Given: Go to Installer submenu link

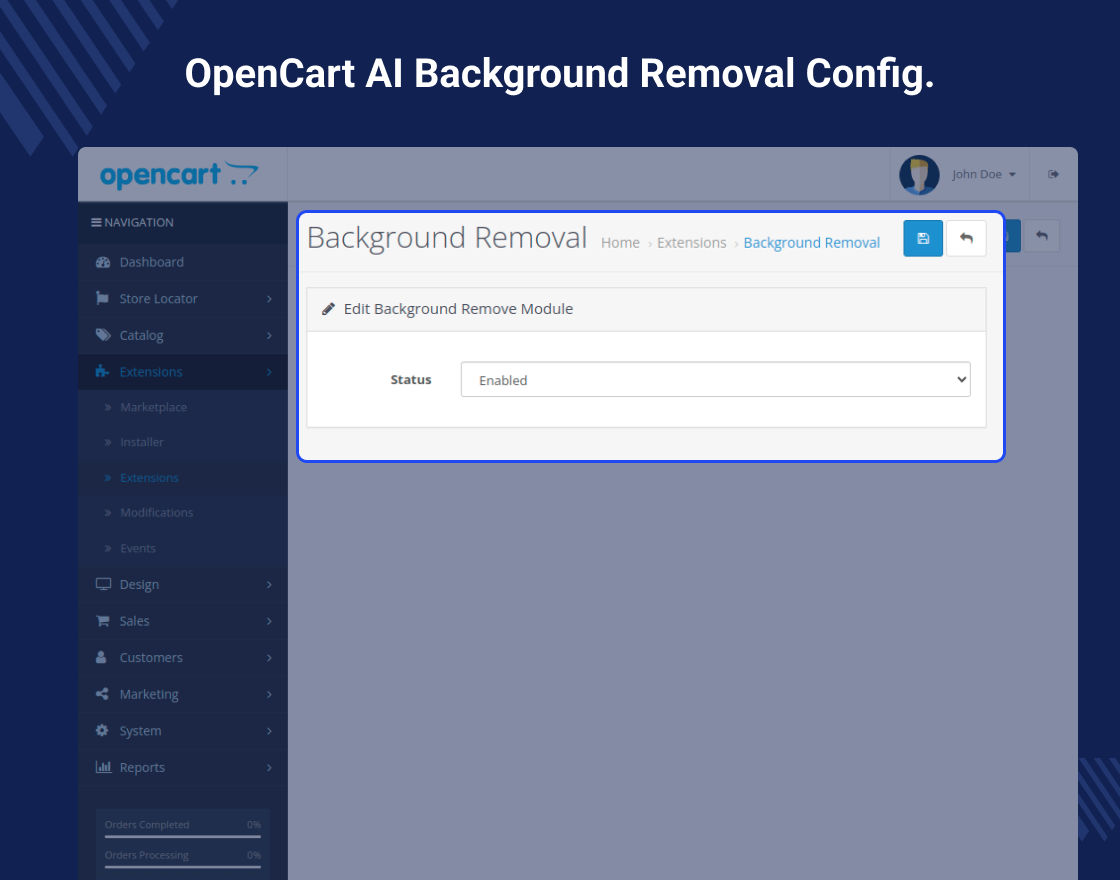Looking at the screenshot, I should click(x=141, y=442).
